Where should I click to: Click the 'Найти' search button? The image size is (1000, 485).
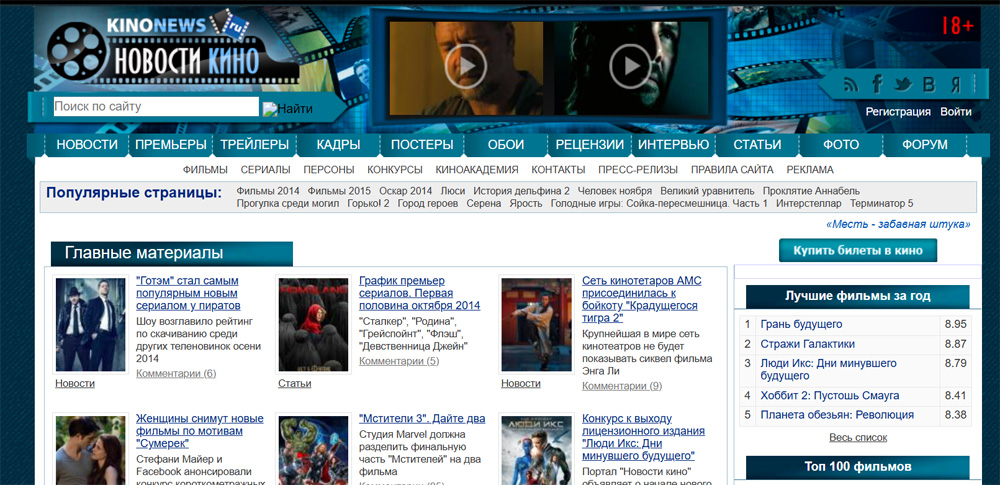[x=288, y=108]
